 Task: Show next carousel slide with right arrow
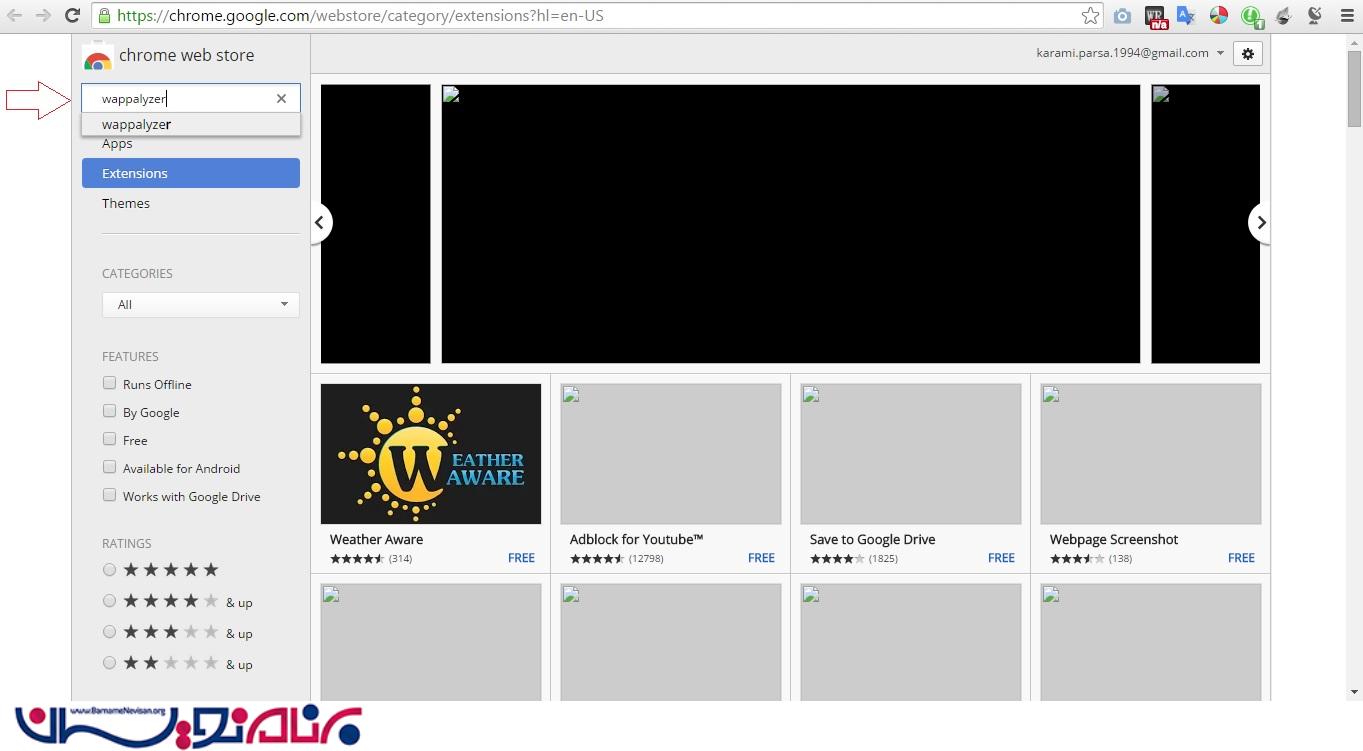[x=1261, y=223]
